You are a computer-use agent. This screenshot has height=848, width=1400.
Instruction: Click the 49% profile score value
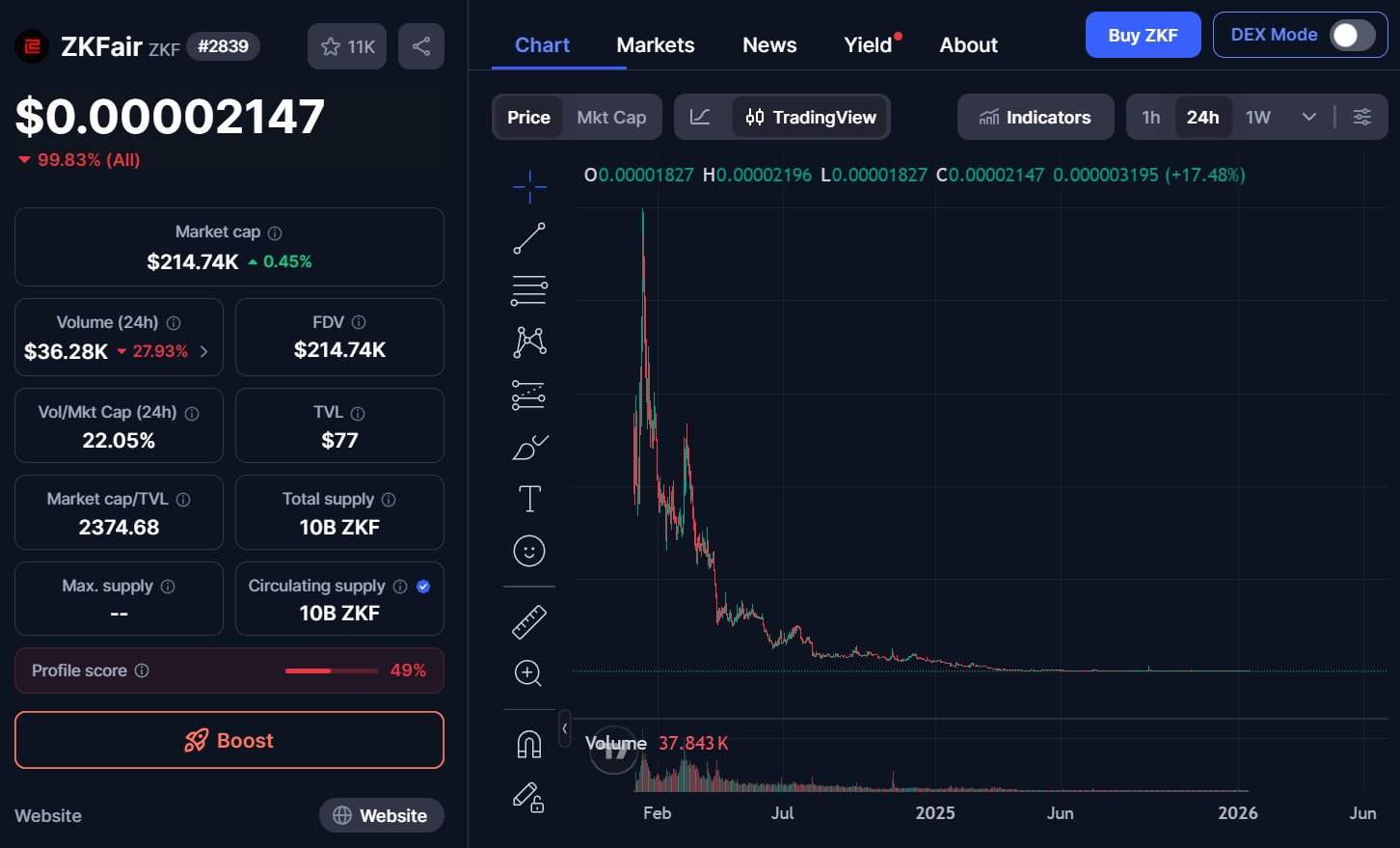(408, 670)
